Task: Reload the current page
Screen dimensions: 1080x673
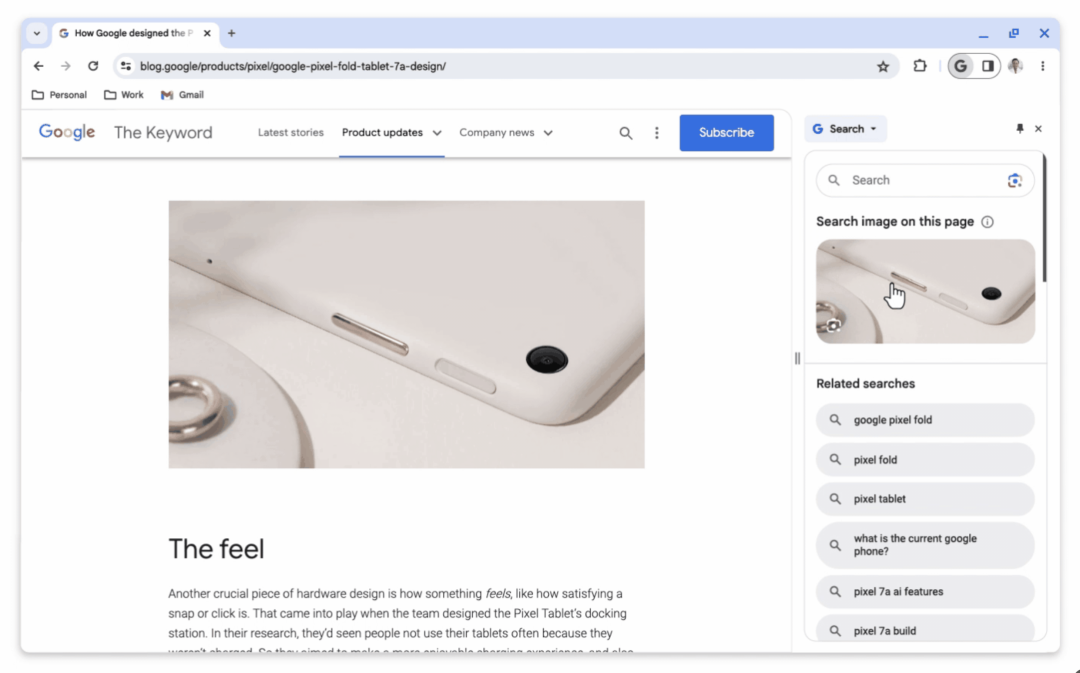Action: tap(93, 66)
